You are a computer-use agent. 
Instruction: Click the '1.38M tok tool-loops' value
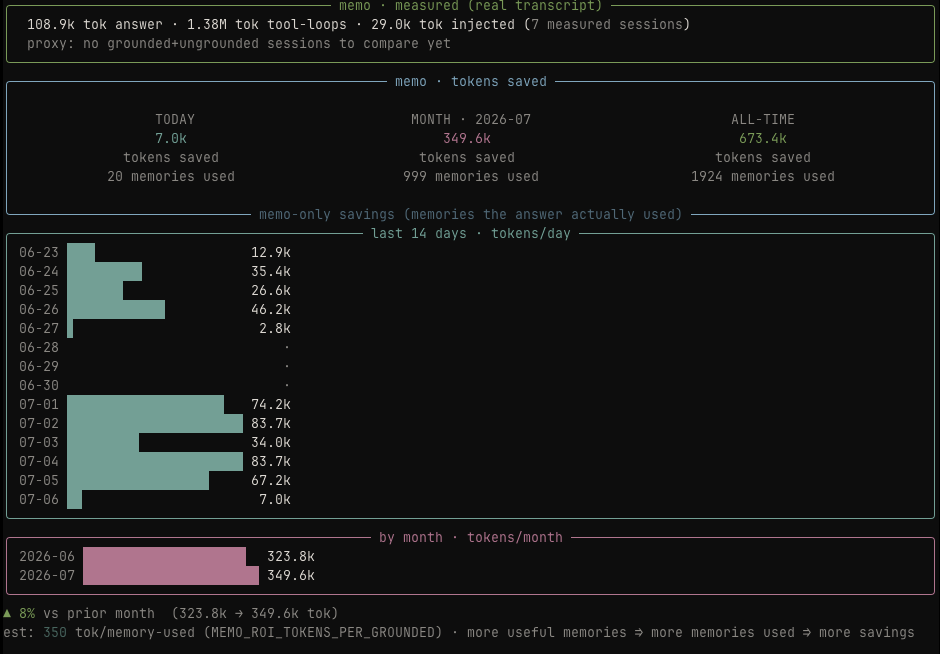tap(267, 25)
